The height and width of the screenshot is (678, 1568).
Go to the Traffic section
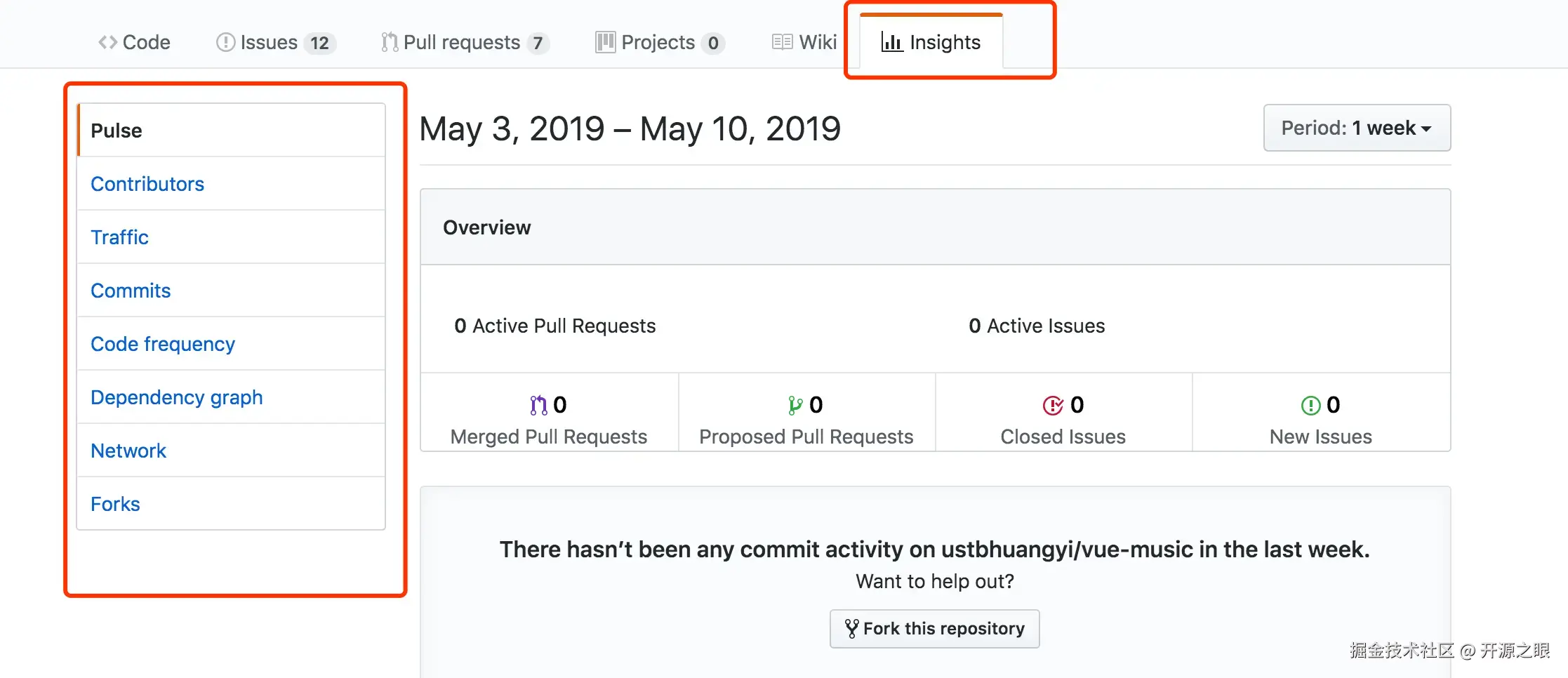click(x=119, y=237)
